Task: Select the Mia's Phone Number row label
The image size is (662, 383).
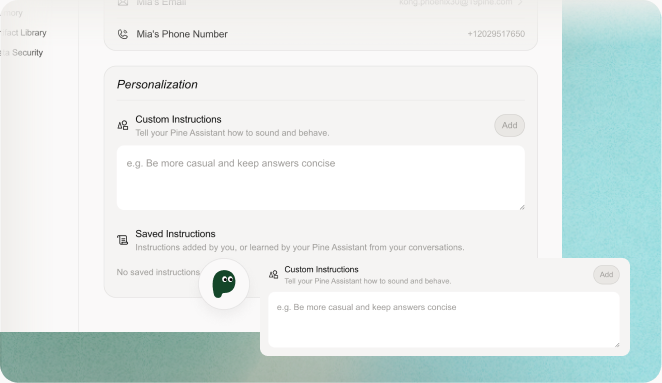Action: 182,34
